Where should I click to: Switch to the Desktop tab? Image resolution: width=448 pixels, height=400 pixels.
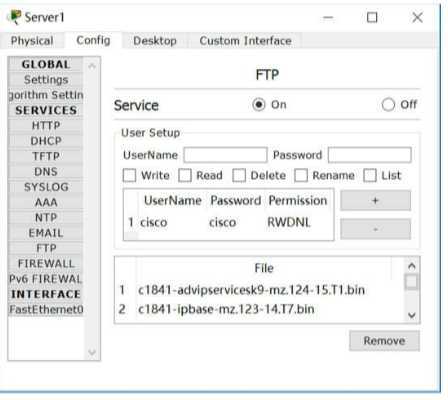pyautogui.click(x=155, y=41)
